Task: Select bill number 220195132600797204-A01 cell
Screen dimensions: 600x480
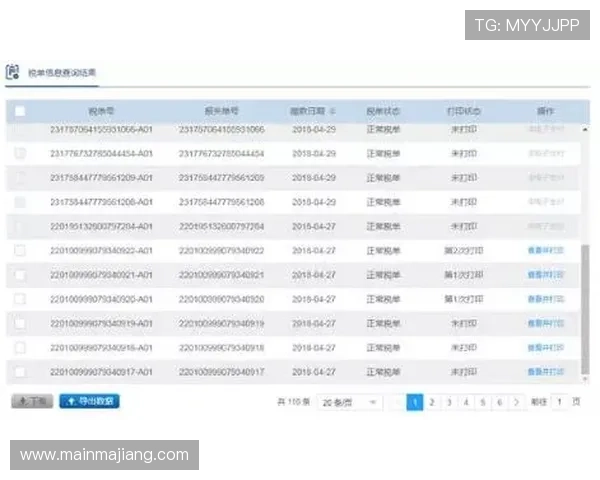Action: 101,226
